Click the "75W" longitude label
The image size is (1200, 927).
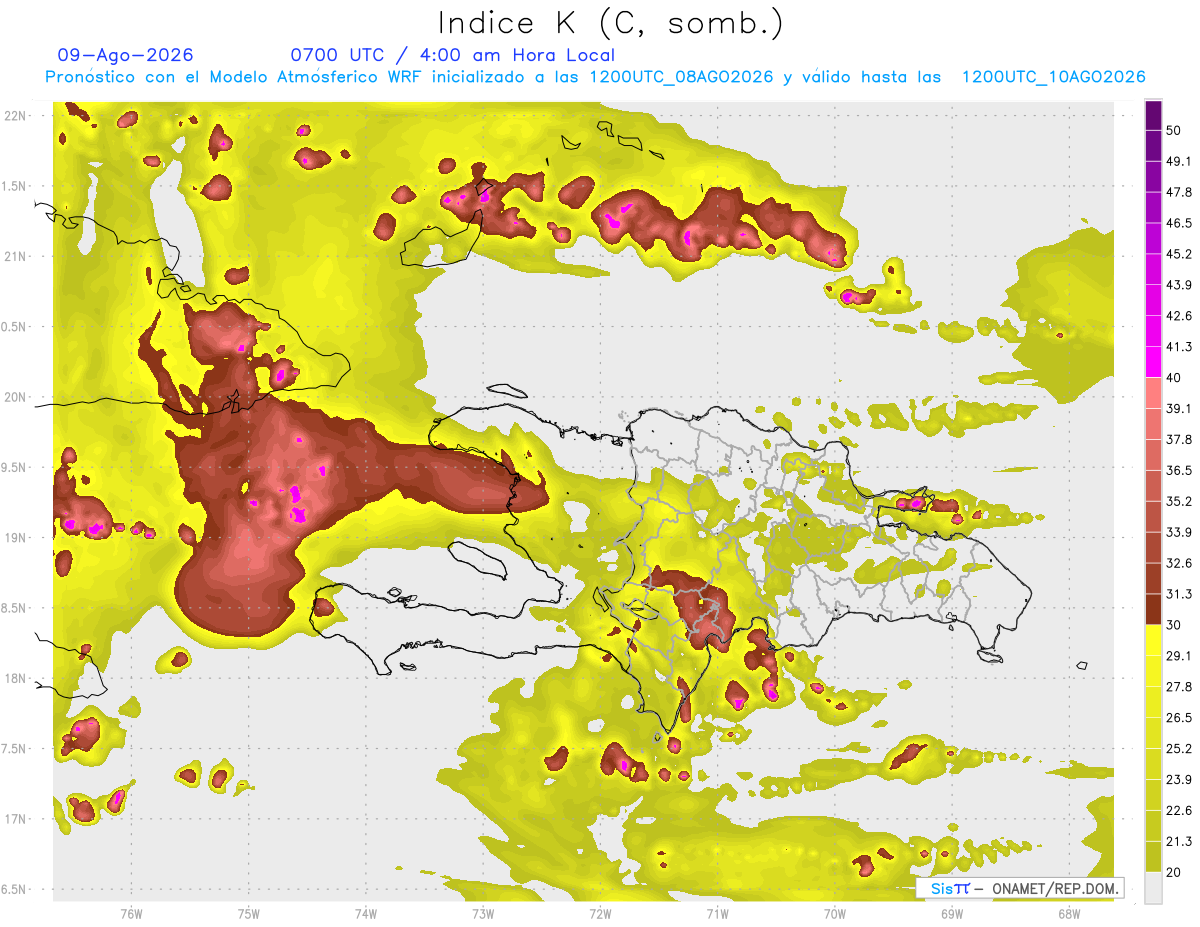click(248, 913)
